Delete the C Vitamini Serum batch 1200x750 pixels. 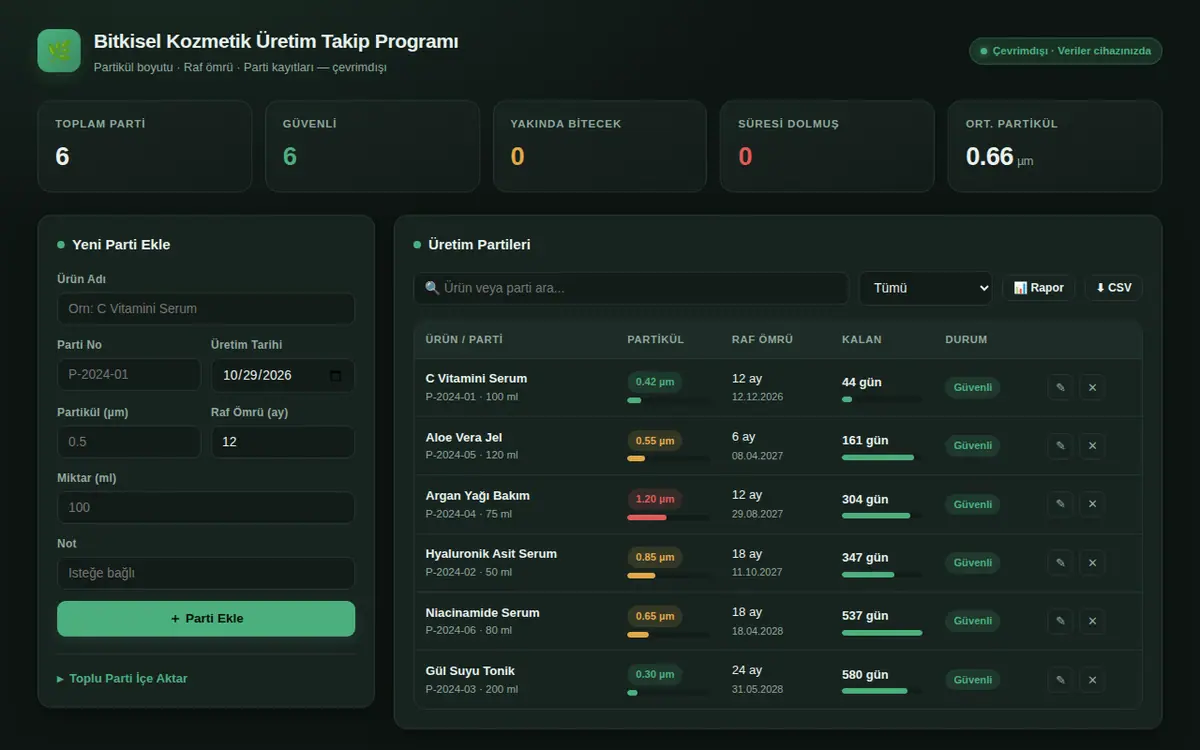(1092, 387)
